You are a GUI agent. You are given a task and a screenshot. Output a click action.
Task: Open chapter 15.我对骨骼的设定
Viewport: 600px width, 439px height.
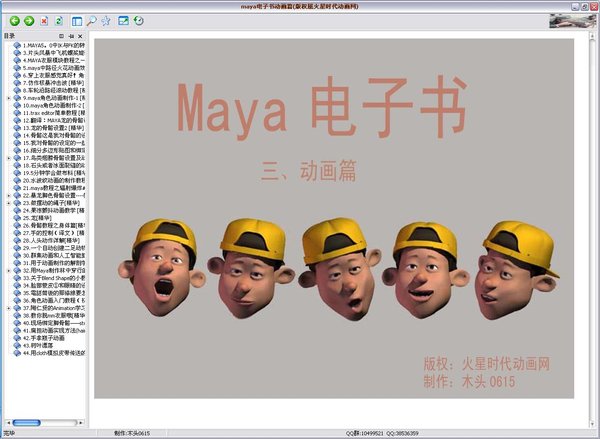click(x=54, y=143)
